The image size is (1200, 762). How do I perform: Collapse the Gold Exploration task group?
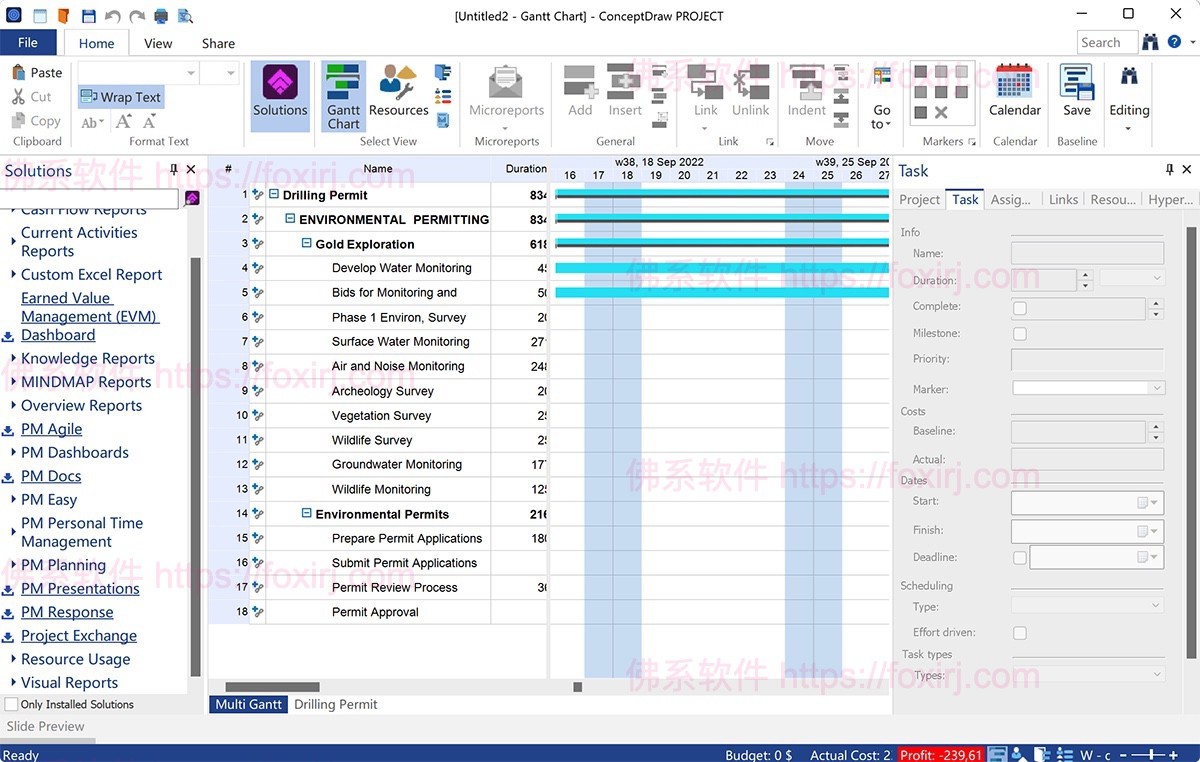click(306, 243)
